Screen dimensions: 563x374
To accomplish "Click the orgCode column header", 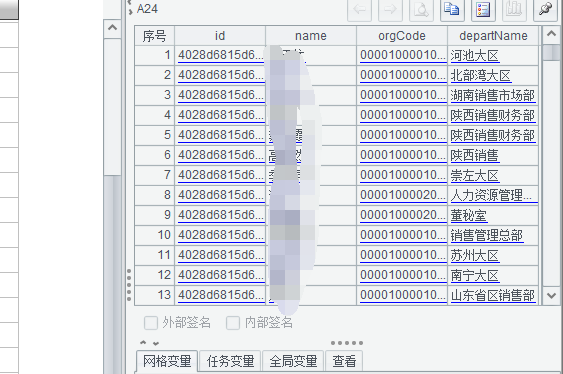I will [402, 36].
